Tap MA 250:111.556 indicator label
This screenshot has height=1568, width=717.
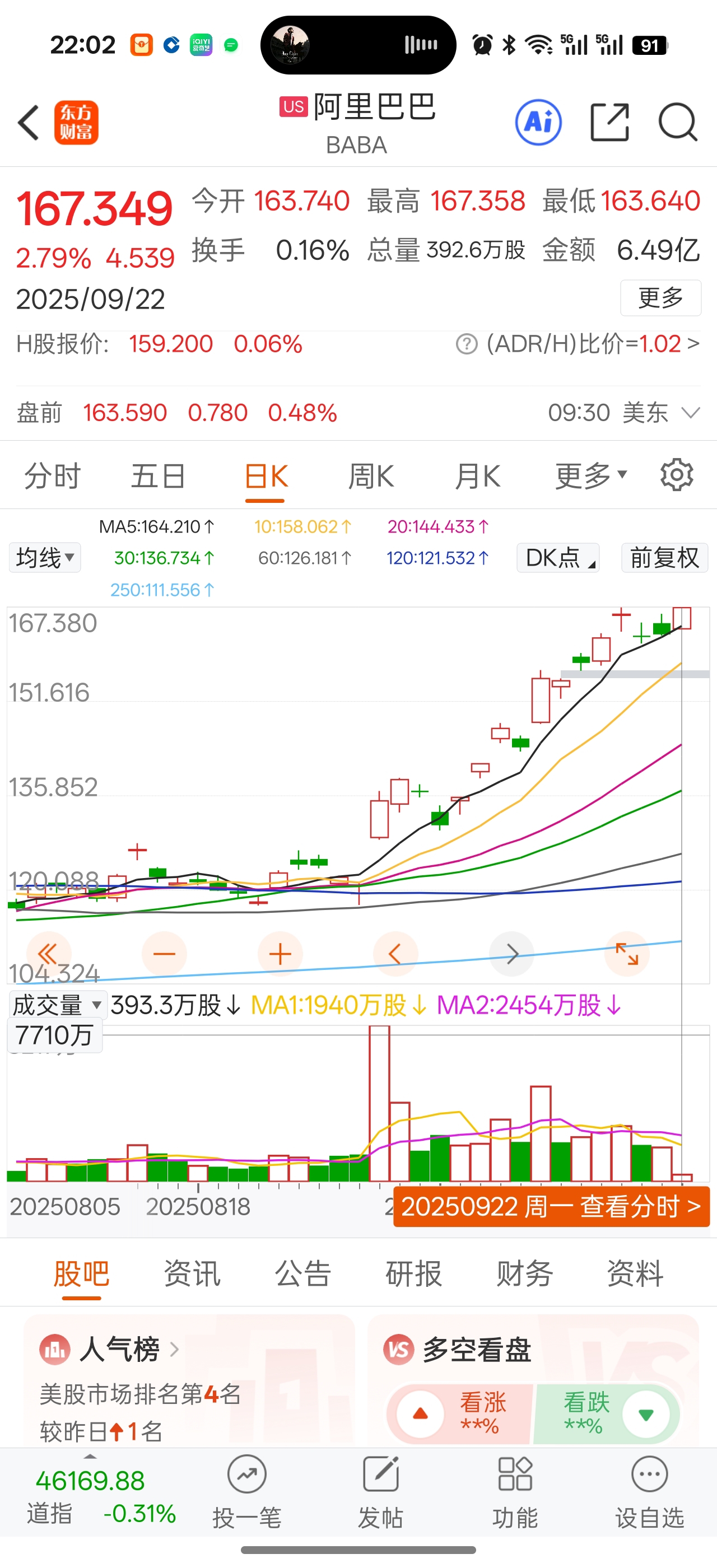tap(162, 589)
